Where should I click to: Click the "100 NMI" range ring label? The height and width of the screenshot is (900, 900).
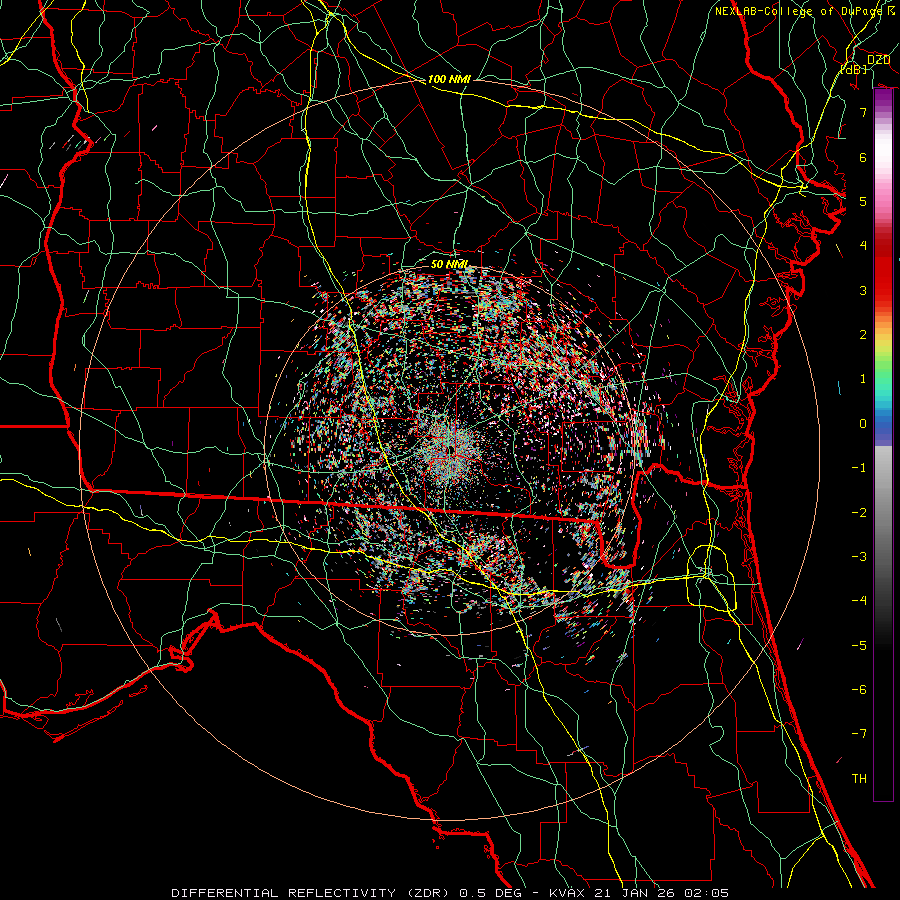[449, 79]
